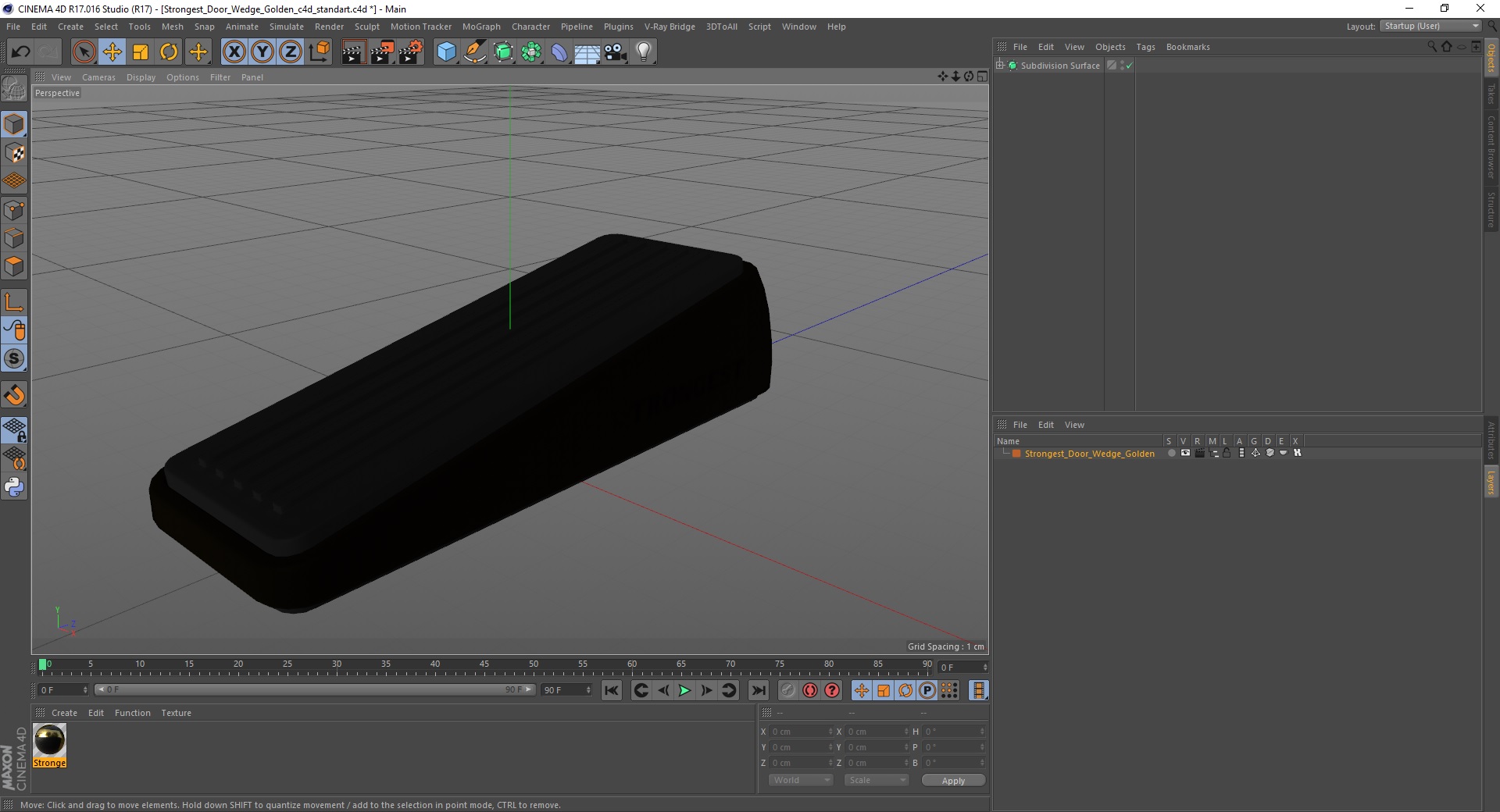Open the Simulate menu
Viewport: 1500px width, 812px height.
click(x=286, y=27)
